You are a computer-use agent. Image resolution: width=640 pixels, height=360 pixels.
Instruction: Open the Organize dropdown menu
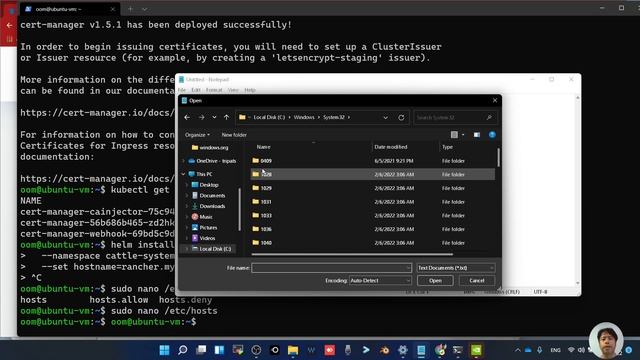coord(197,135)
